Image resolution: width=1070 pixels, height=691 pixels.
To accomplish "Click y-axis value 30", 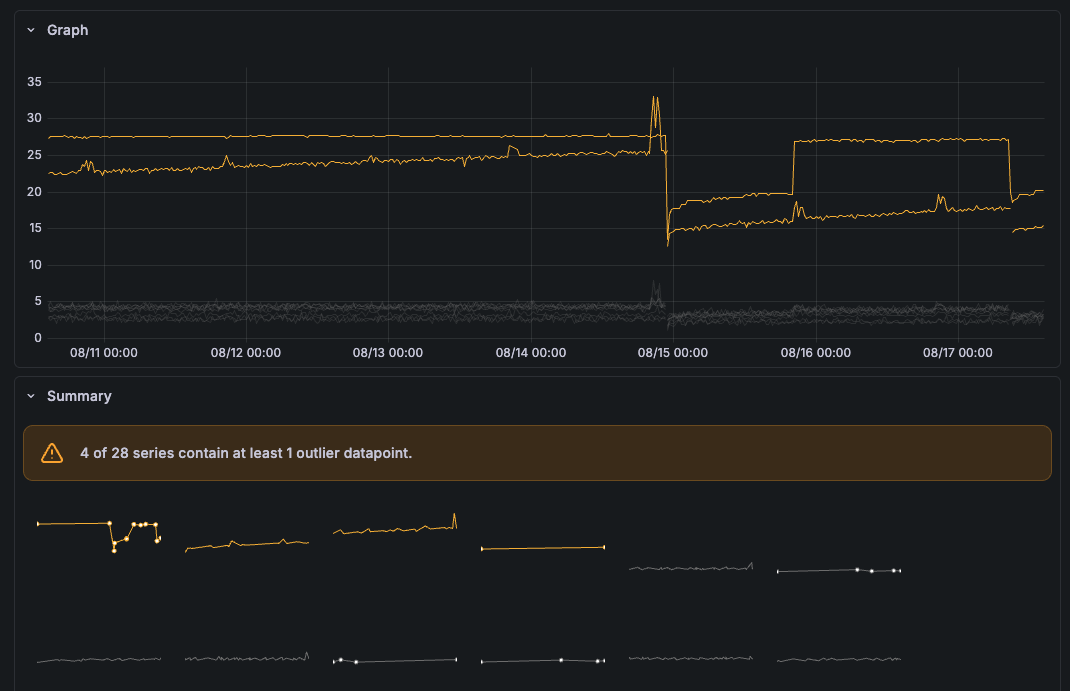I will tap(34, 118).
